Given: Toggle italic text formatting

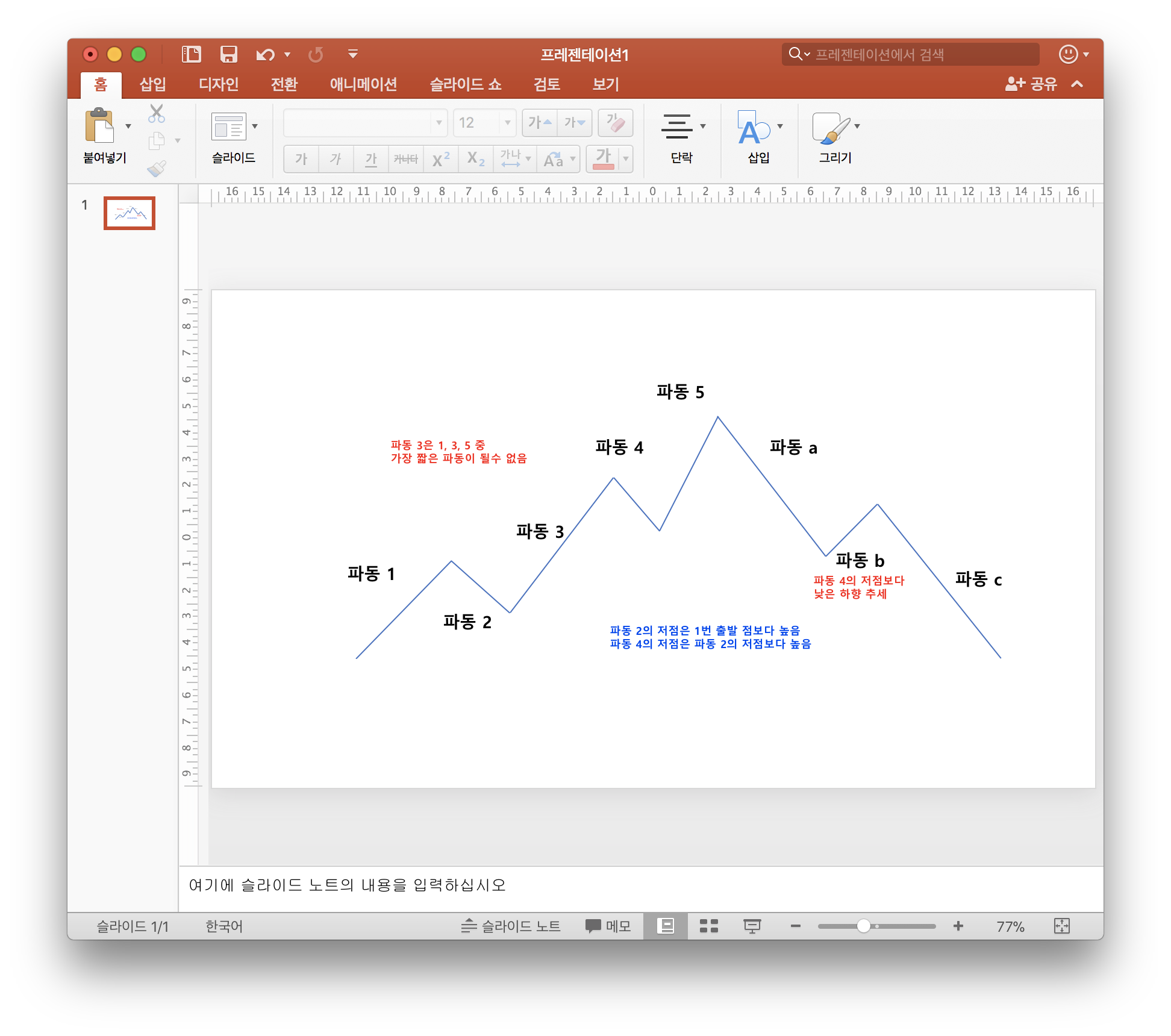Looking at the screenshot, I should pos(336,159).
